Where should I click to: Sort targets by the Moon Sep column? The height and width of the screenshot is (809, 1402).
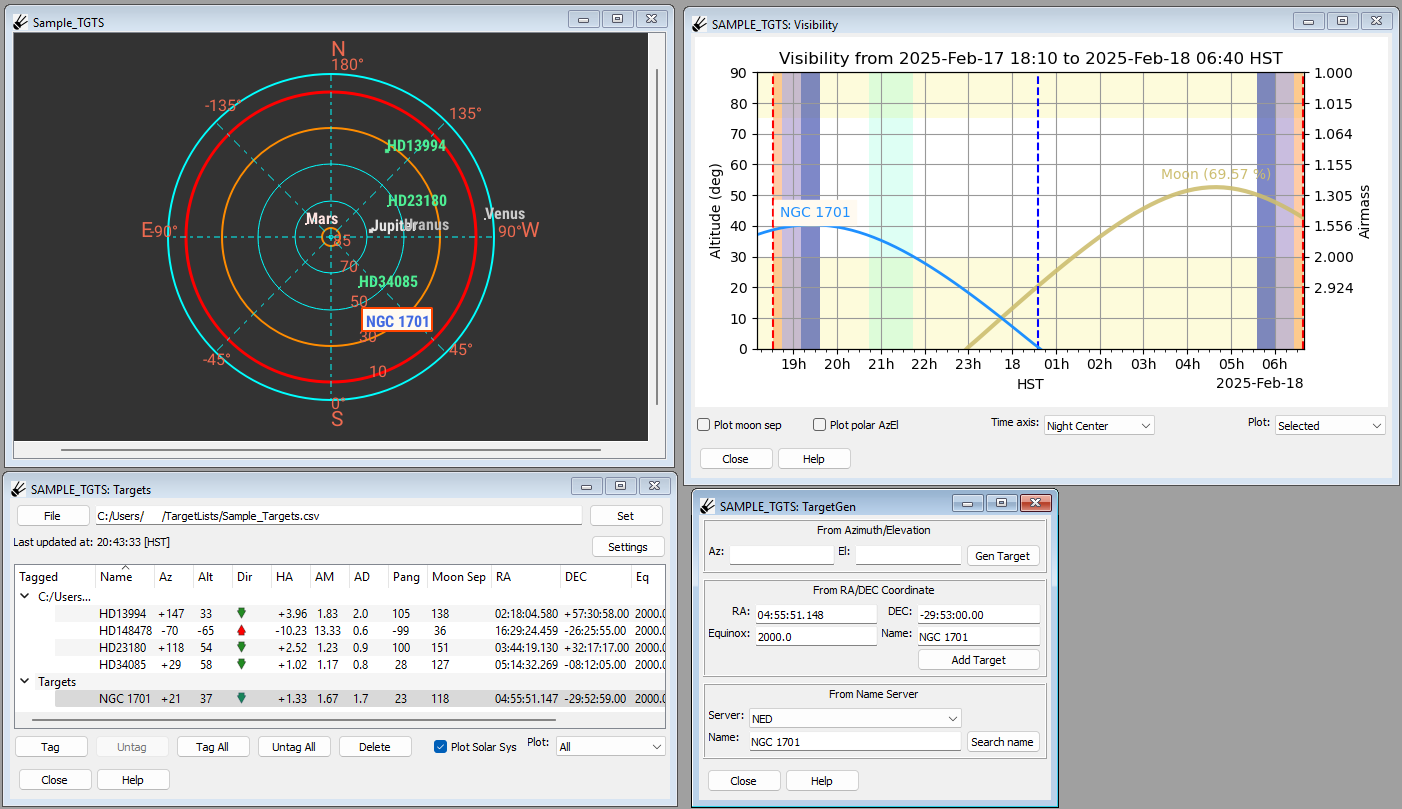tap(459, 577)
